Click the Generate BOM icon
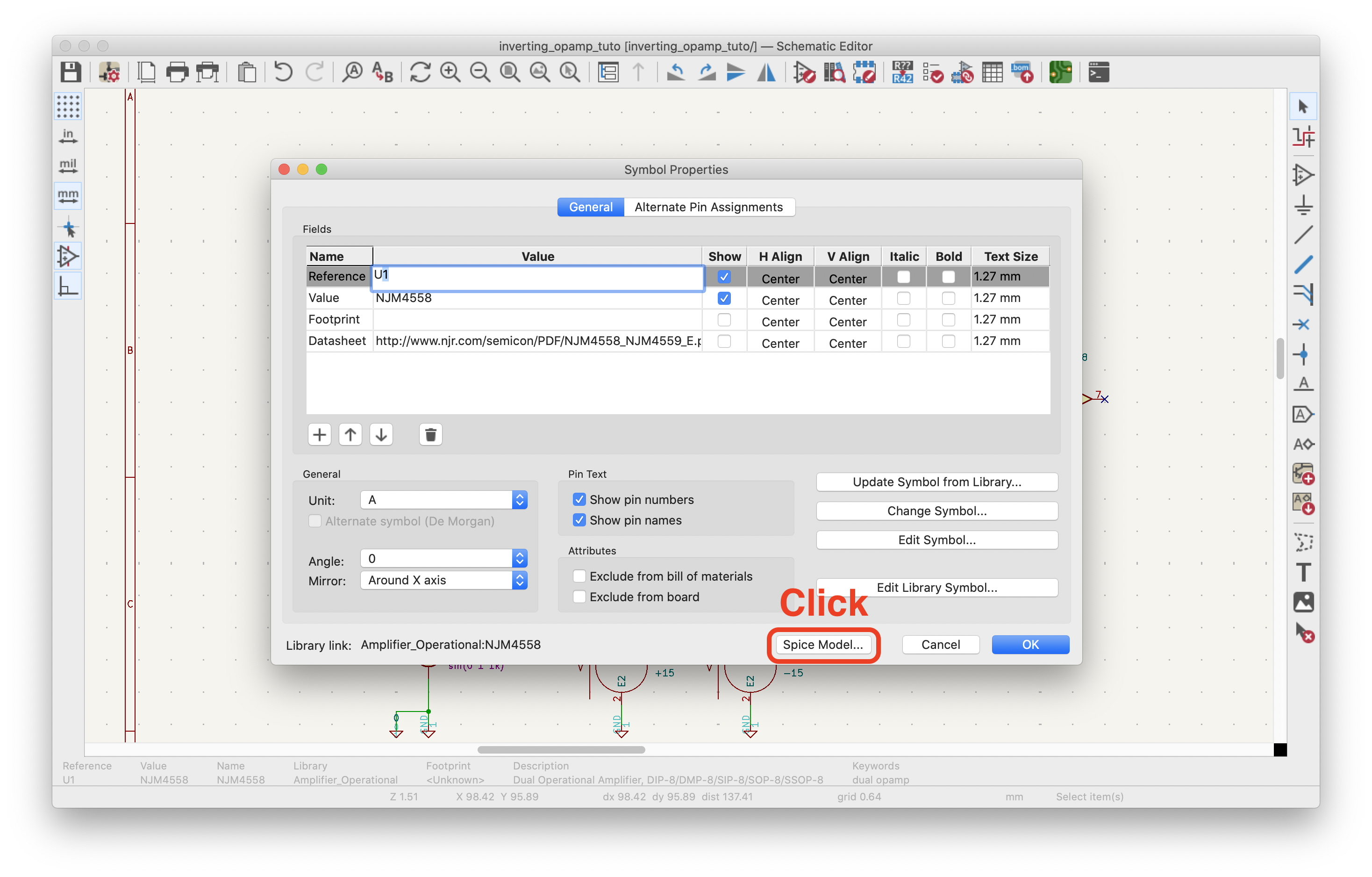 point(1023,73)
